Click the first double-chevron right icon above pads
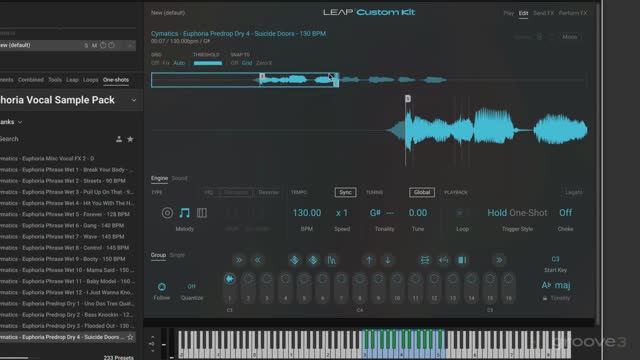The image size is (640, 360). coord(239,260)
